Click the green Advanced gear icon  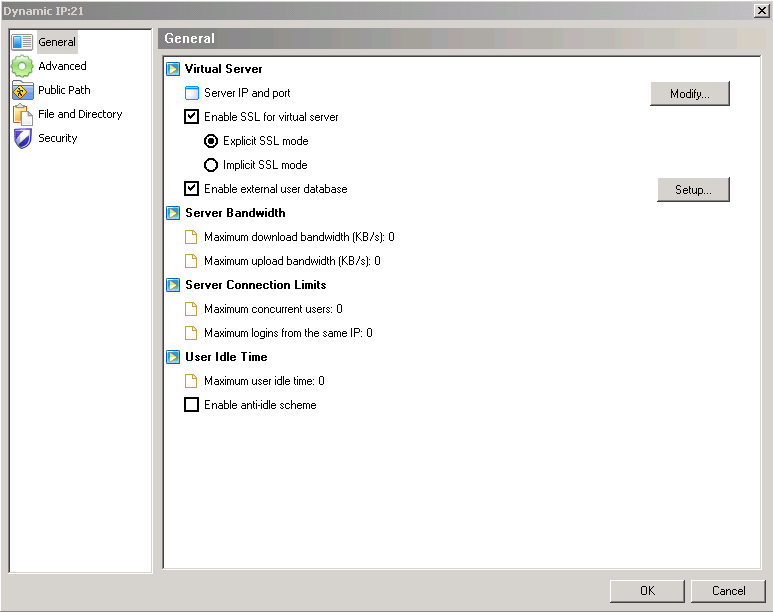point(22,66)
